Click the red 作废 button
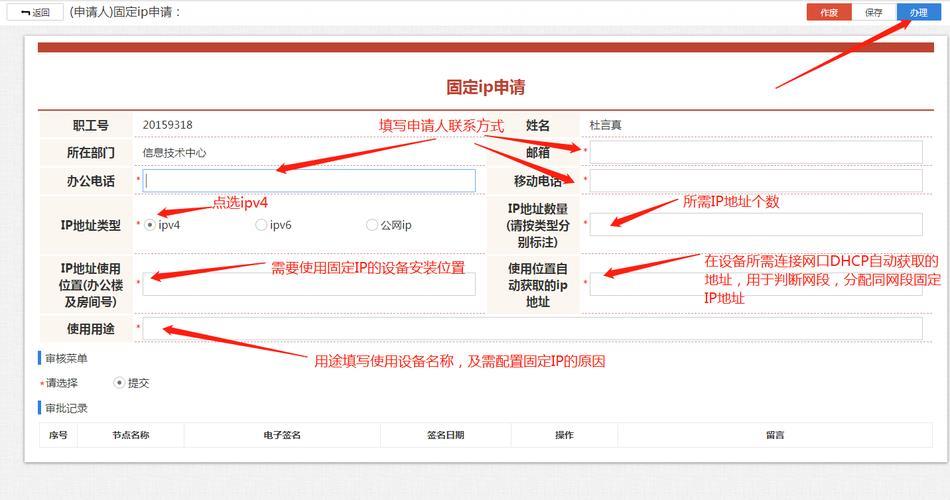This screenshot has width=950, height=500. tap(829, 12)
